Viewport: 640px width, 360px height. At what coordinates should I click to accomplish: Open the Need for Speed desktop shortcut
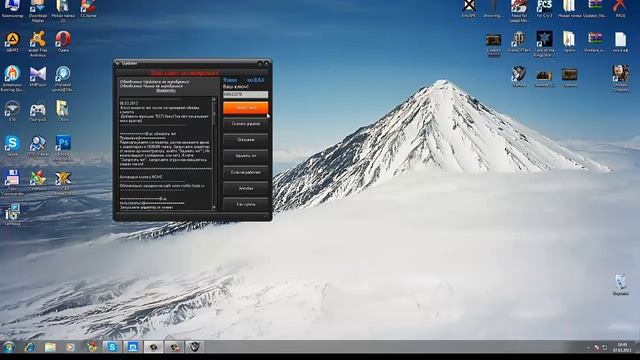(x=519, y=10)
